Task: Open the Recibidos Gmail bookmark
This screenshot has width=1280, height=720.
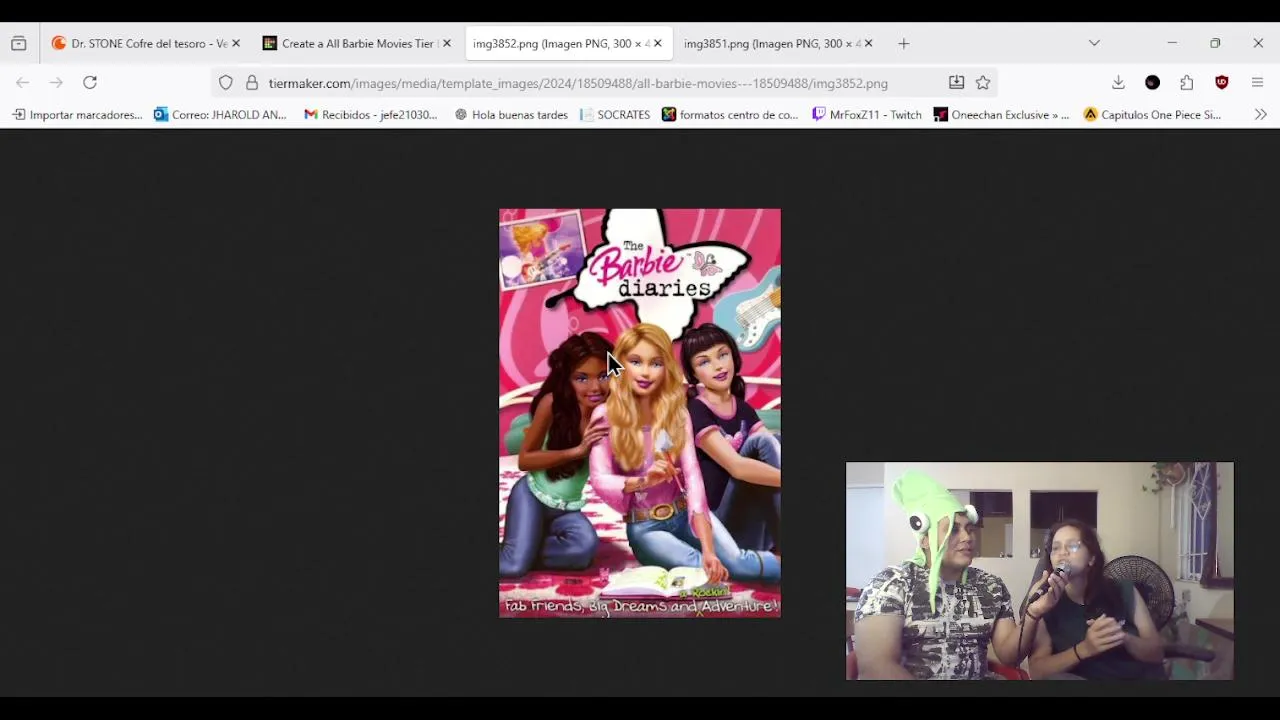Action: (370, 115)
